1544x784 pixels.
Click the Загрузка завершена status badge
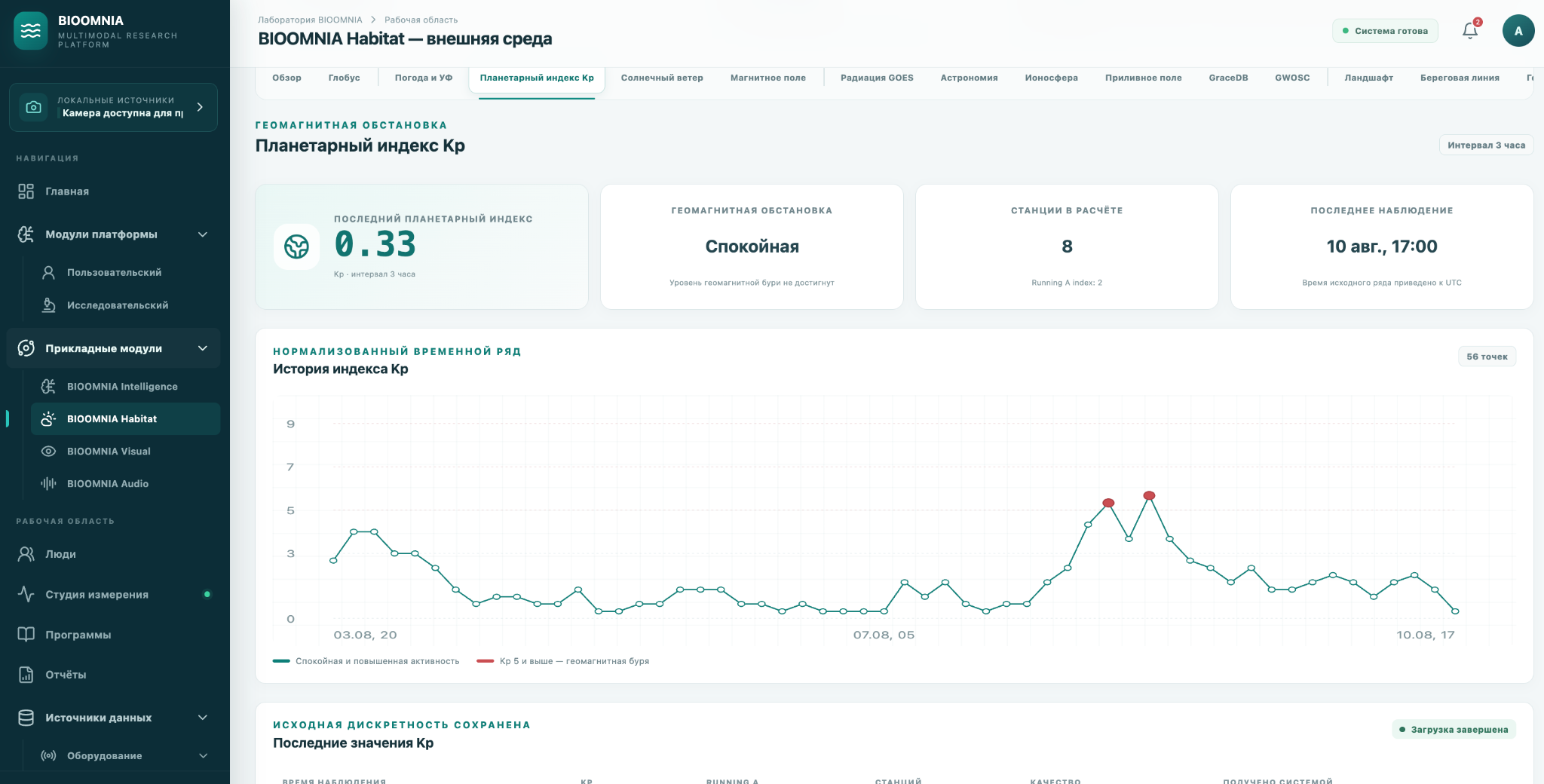1454,729
